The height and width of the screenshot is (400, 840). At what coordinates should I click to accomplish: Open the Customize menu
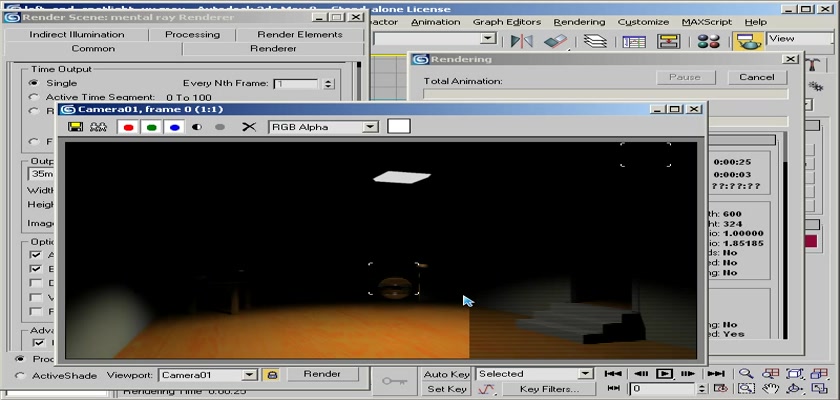[x=643, y=22]
